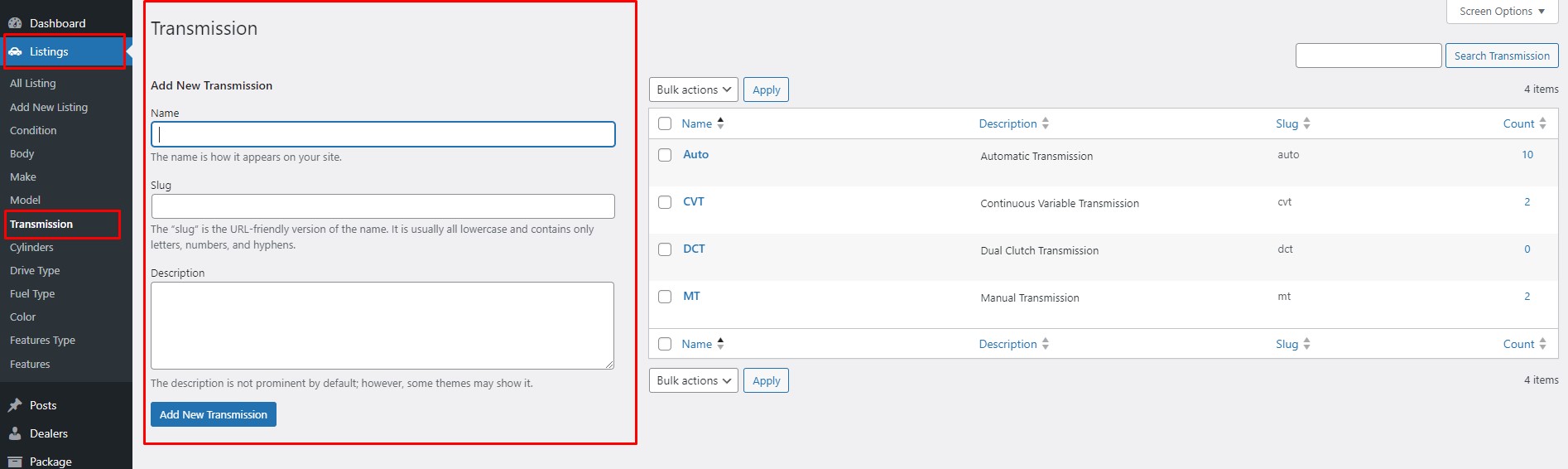Screen dimensions: 1568x469
Task: Go to Fuel Type submenu item
Action: click(x=32, y=293)
